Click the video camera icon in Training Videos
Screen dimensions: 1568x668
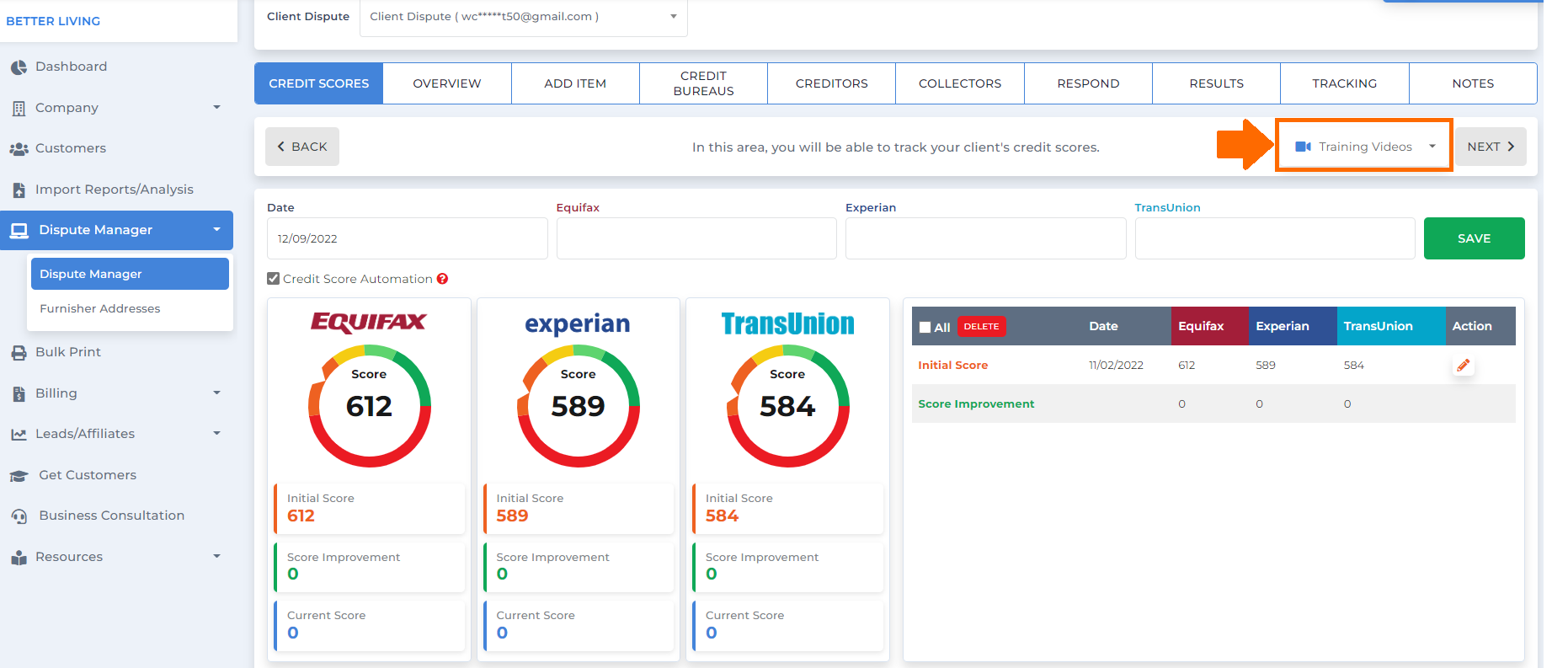(x=1303, y=147)
